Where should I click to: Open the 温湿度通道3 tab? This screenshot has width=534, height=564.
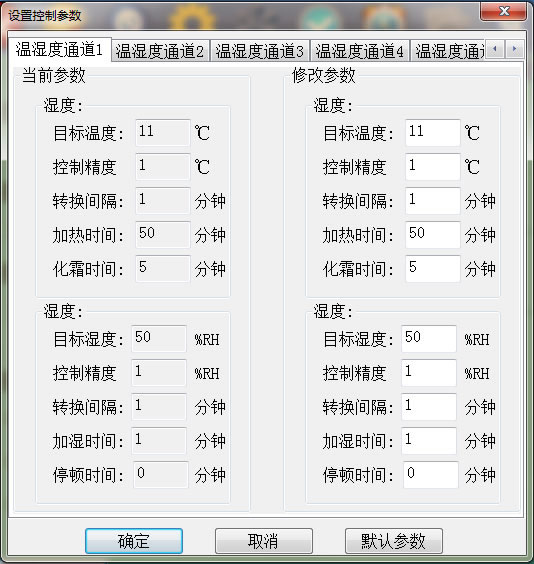260,51
